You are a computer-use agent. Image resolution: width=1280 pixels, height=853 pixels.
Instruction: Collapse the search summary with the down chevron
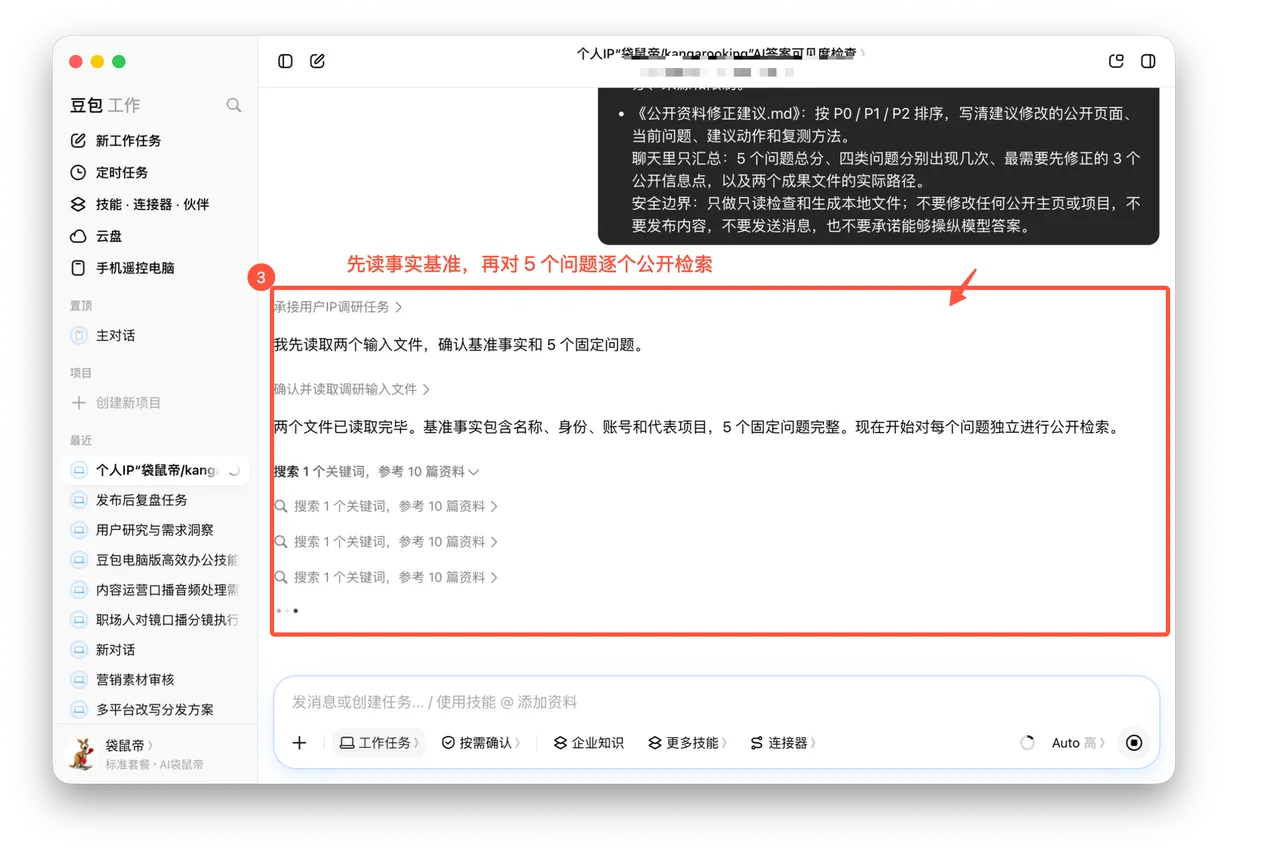(474, 472)
